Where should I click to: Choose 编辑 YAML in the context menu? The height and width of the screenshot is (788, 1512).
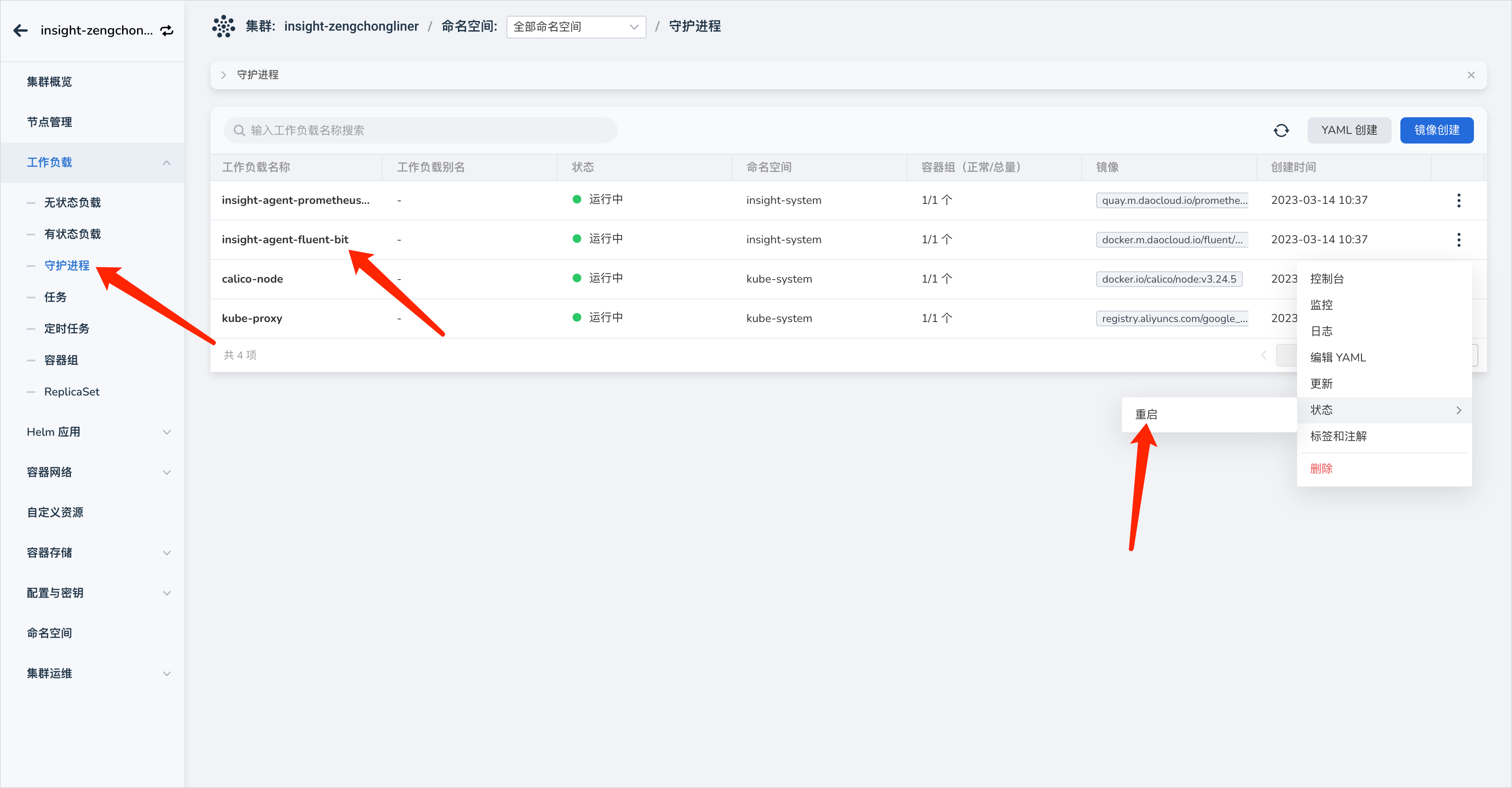point(1384,357)
